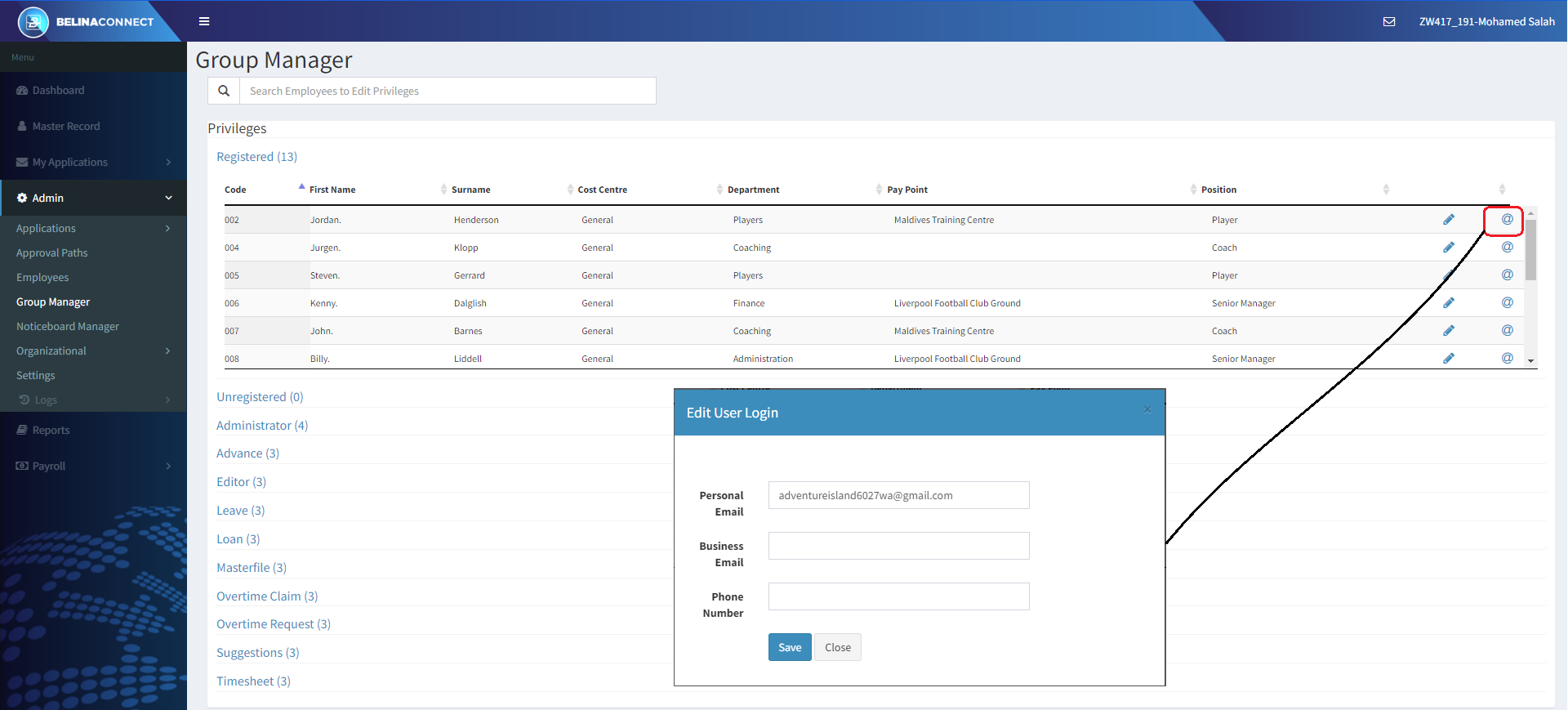
Task: Expand Masterfile (3) group
Action: tap(252, 568)
